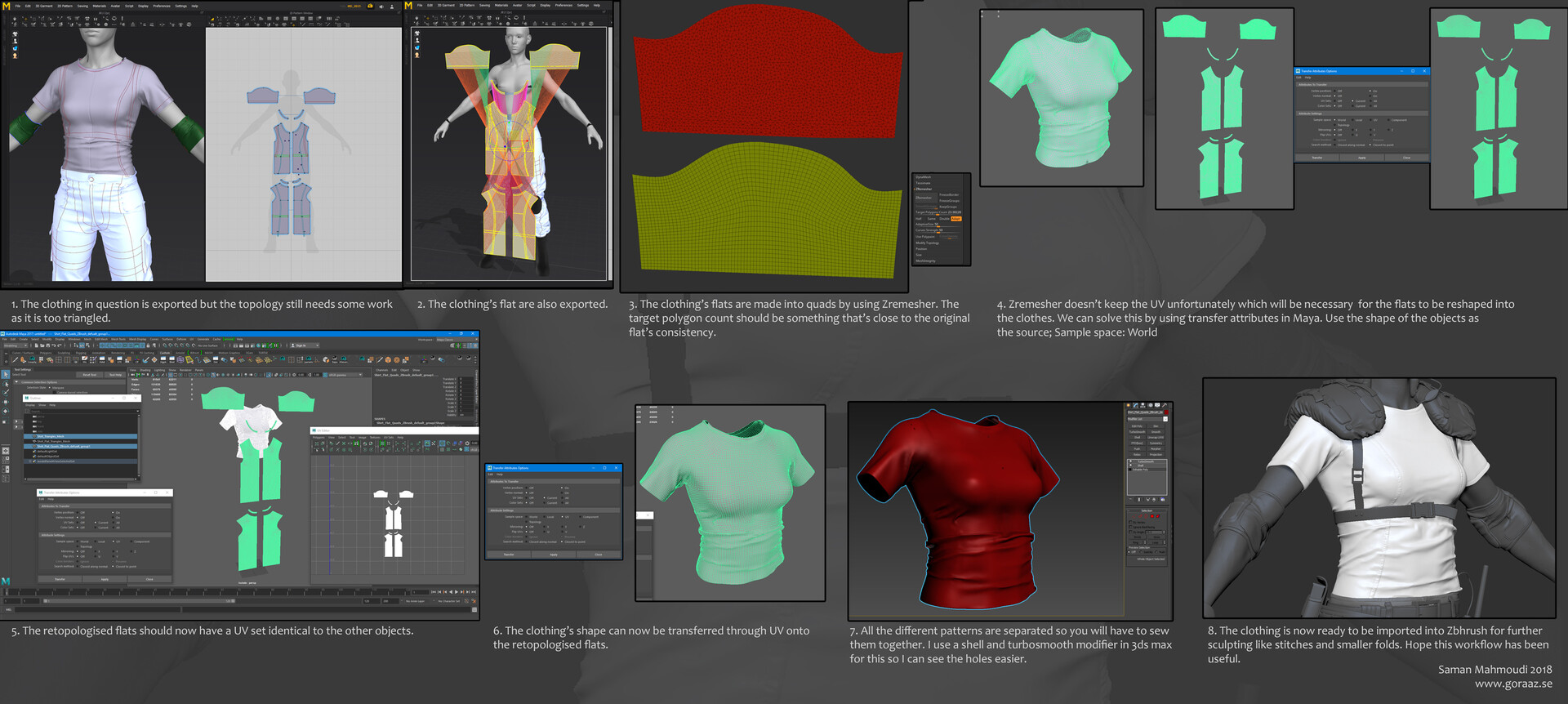Click single-pane layout icon in Maya sidebar
The height and width of the screenshot is (704, 1568).
point(6,451)
